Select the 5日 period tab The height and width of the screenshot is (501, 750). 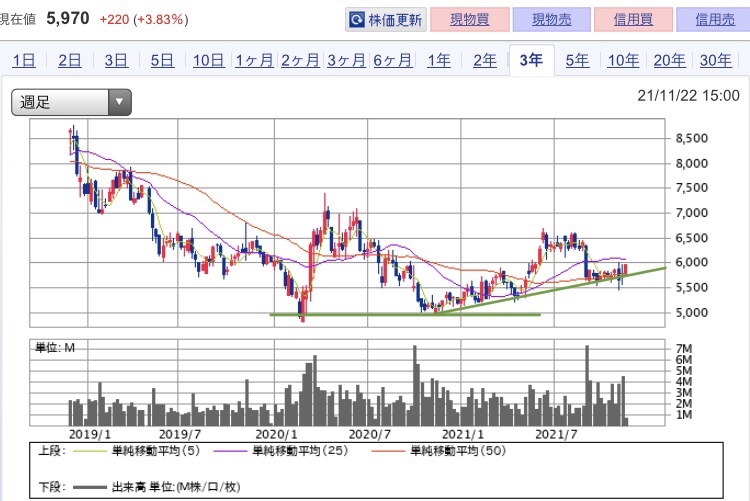pos(162,60)
